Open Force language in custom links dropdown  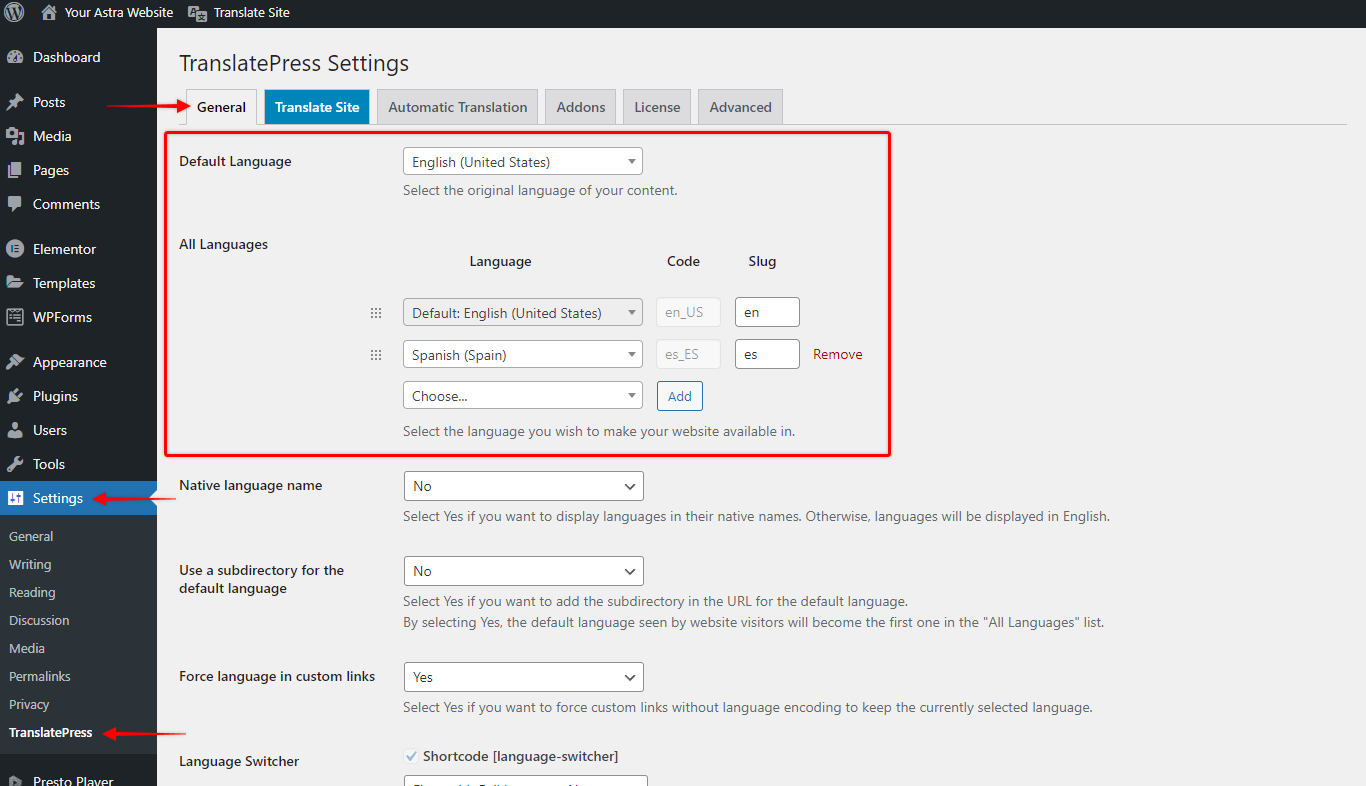pyautogui.click(x=523, y=677)
